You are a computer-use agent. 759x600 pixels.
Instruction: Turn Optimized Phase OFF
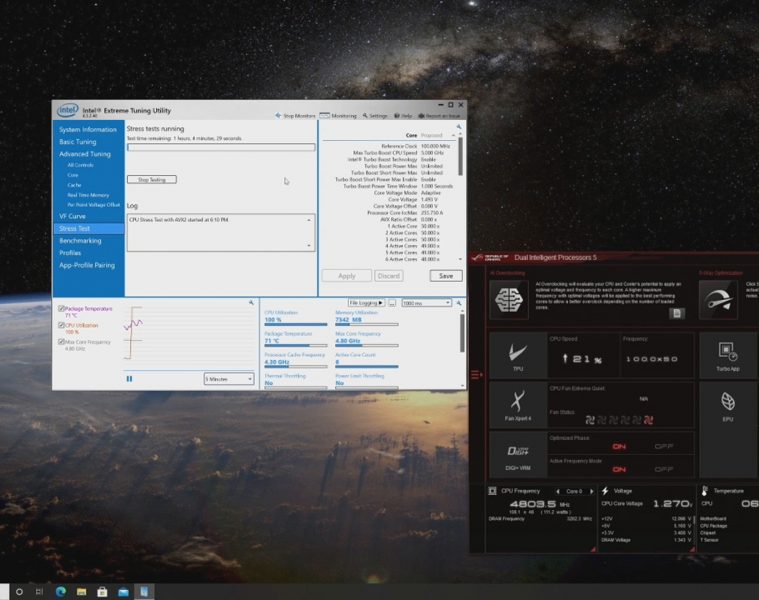664,446
